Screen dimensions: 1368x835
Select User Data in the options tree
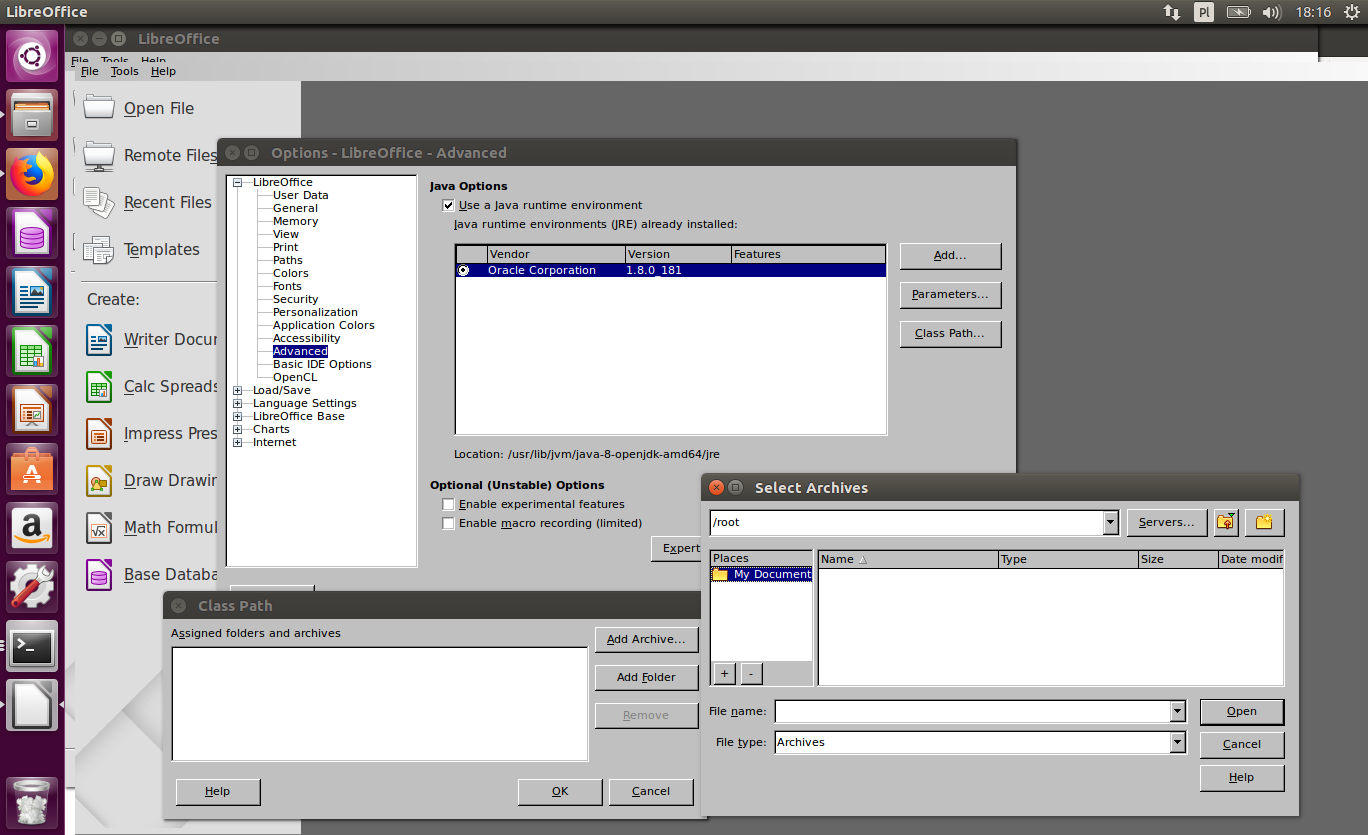(300, 195)
